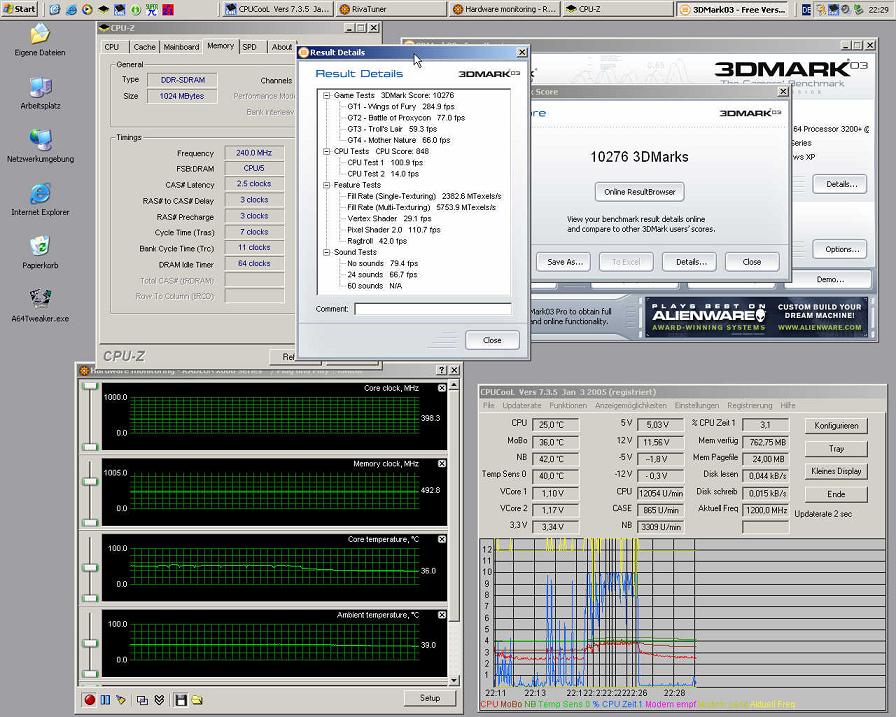The image size is (896, 717).
Task: Close the Ambient temperature graph panel
Action: (442, 615)
